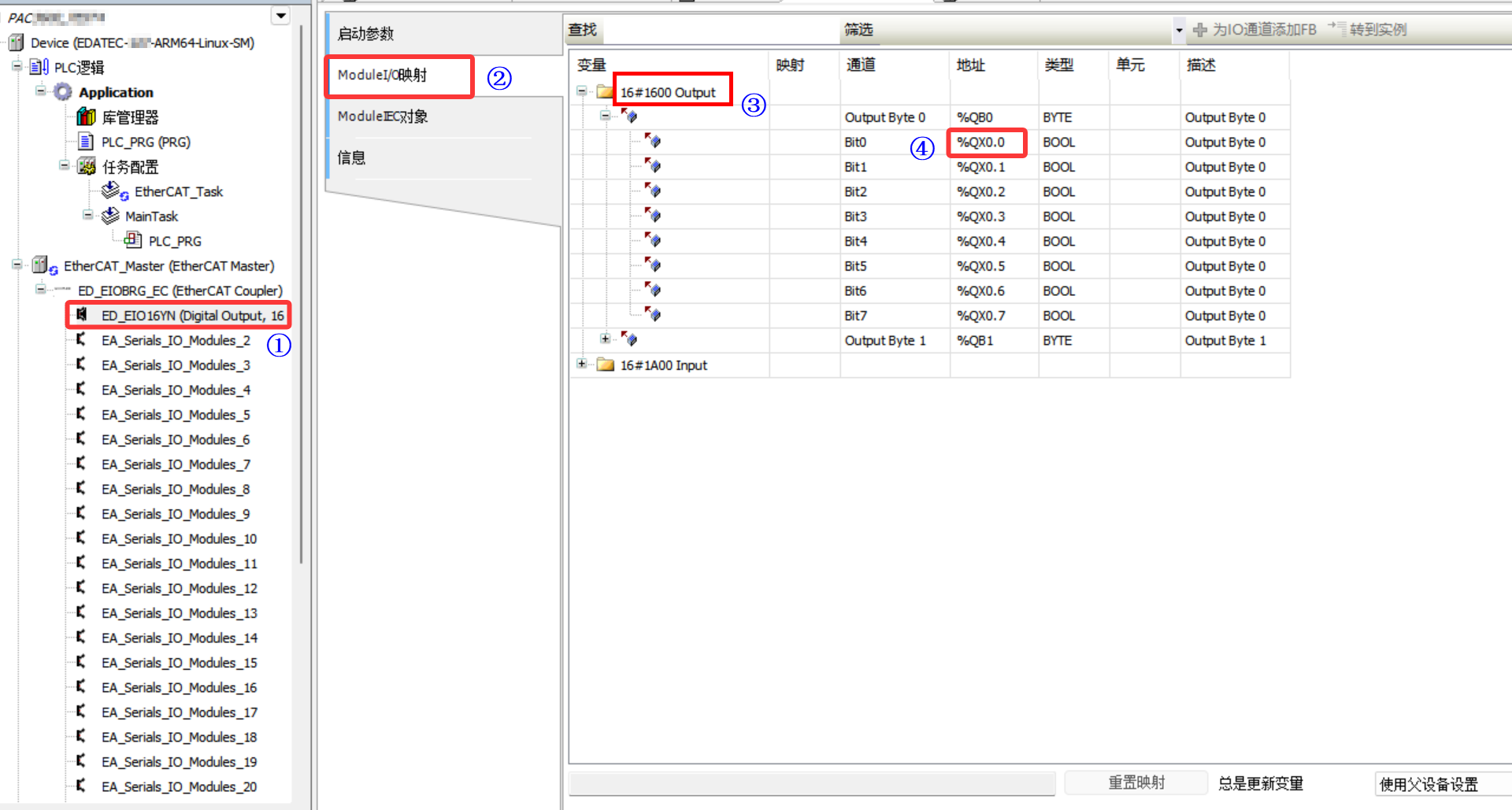The image size is (1512, 810).
Task: Click the Bit0 channel variable icon
Action: pyautogui.click(x=652, y=142)
